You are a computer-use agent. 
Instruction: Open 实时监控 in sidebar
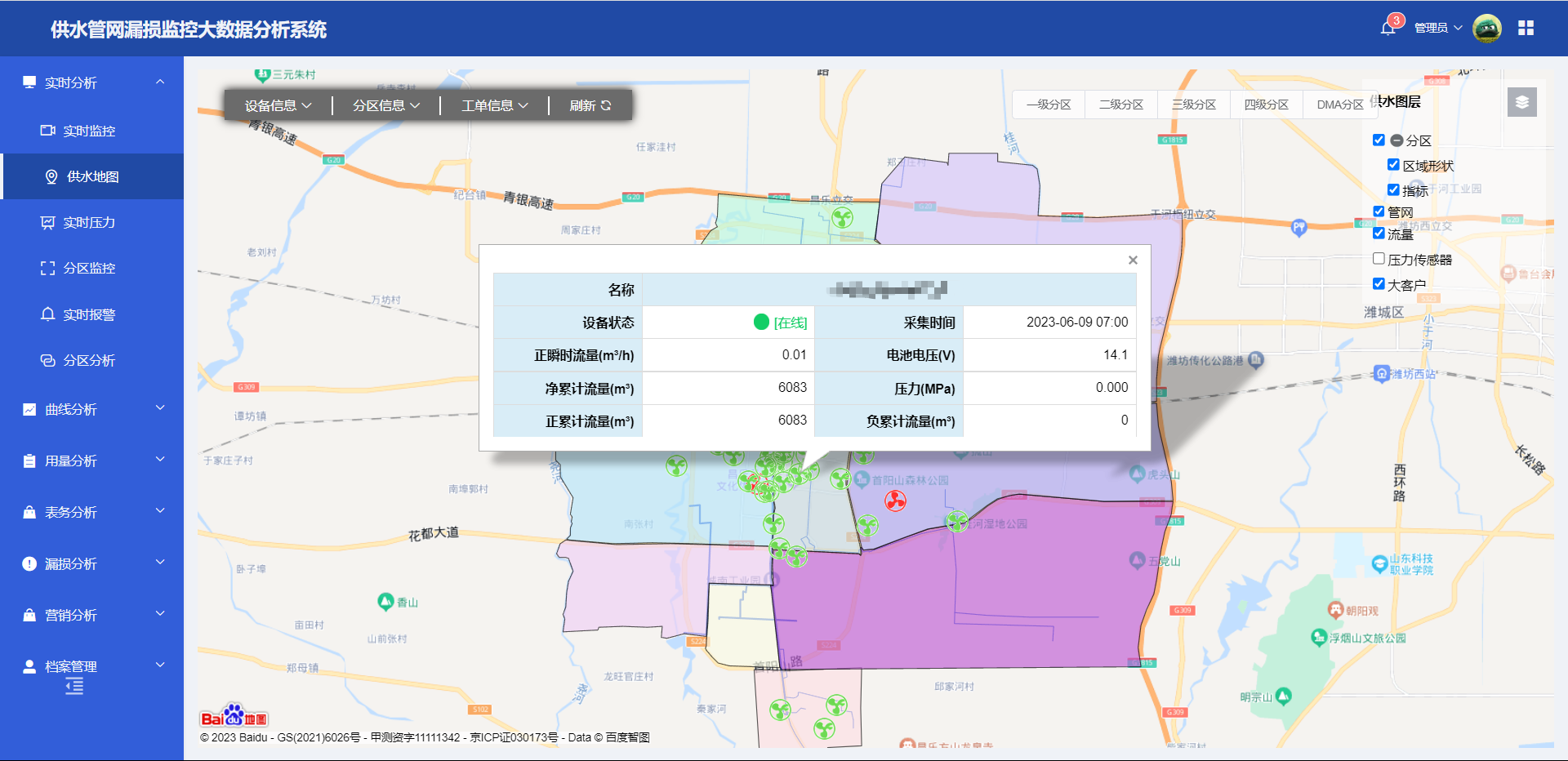tap(89, 131)
